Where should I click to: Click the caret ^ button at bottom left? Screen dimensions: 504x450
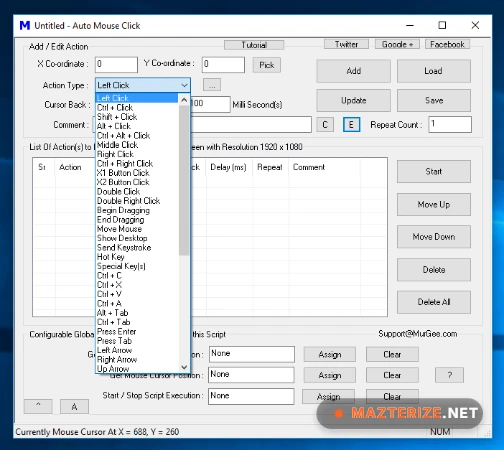coord(38,406)
